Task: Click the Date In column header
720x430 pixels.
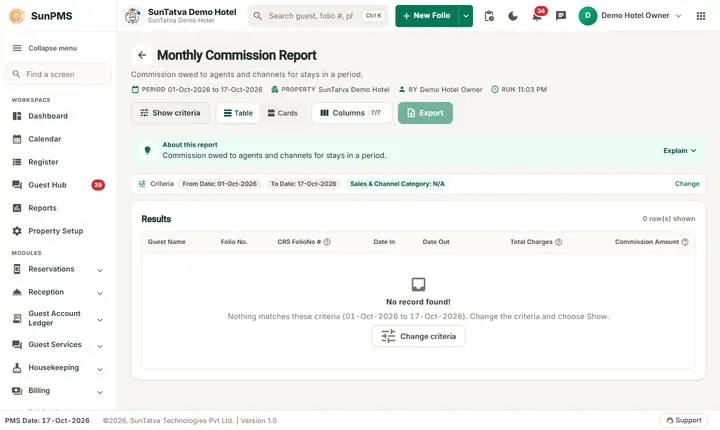Action: (x=384, y=242)
